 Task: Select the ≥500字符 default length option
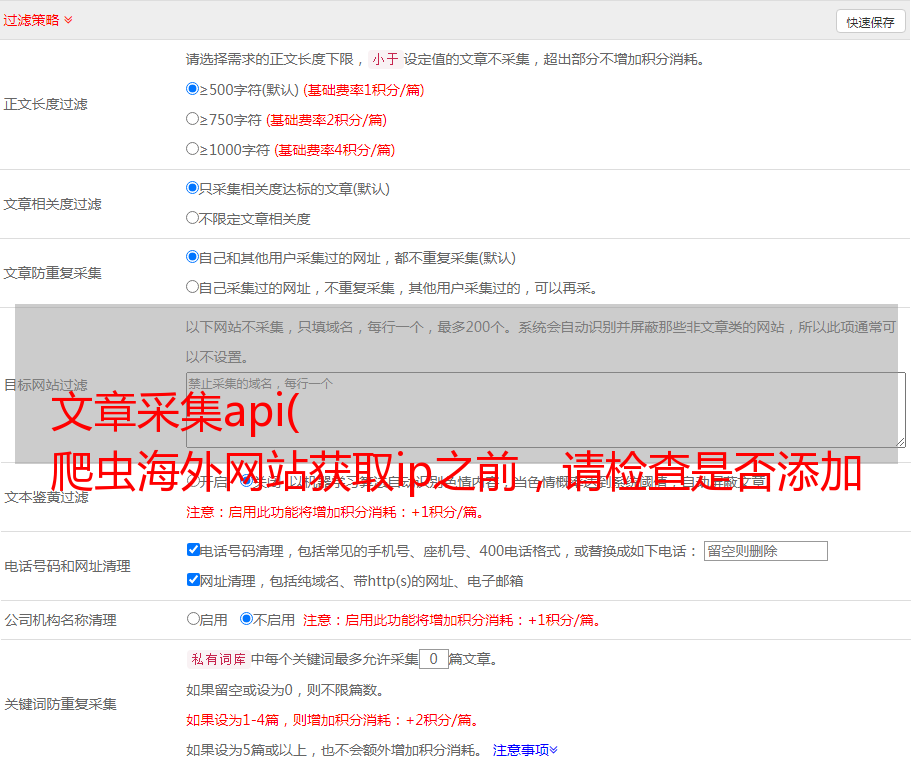tap(193, 89)
